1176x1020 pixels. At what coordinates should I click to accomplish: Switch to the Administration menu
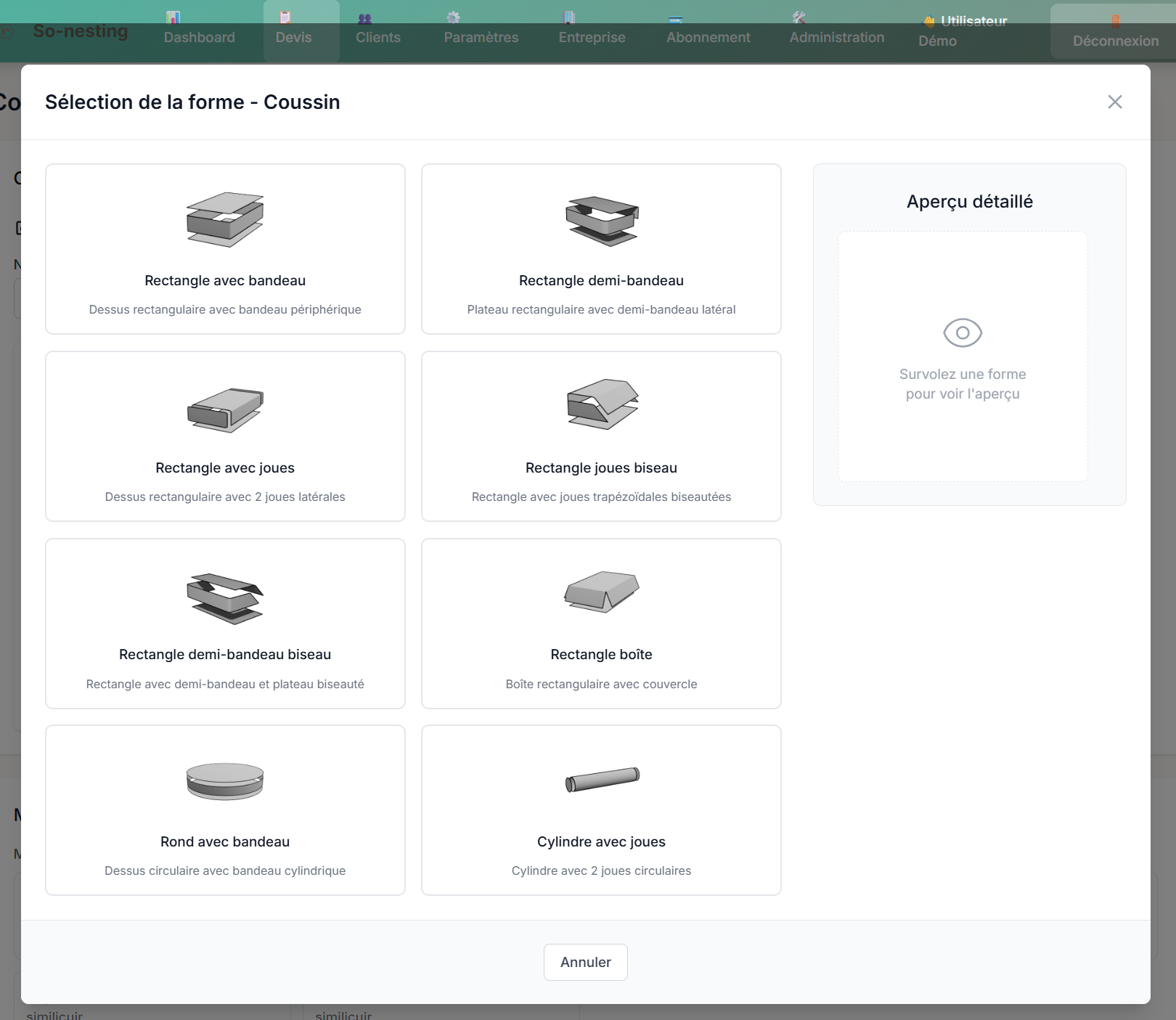pyautogui.click(x=836, y=30)
